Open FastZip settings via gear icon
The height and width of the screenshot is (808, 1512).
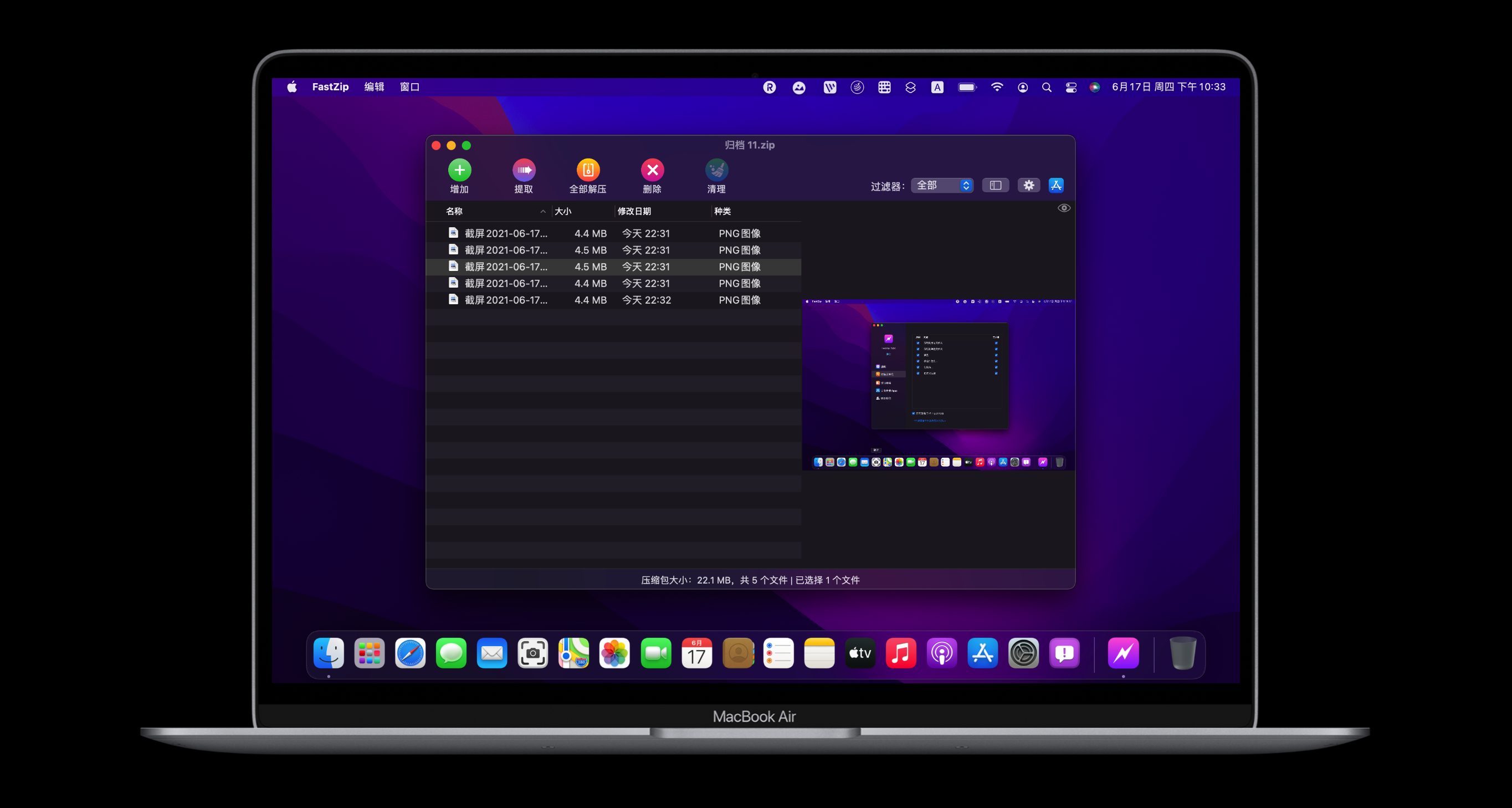pyautogui.click(x=1028, y=185)
